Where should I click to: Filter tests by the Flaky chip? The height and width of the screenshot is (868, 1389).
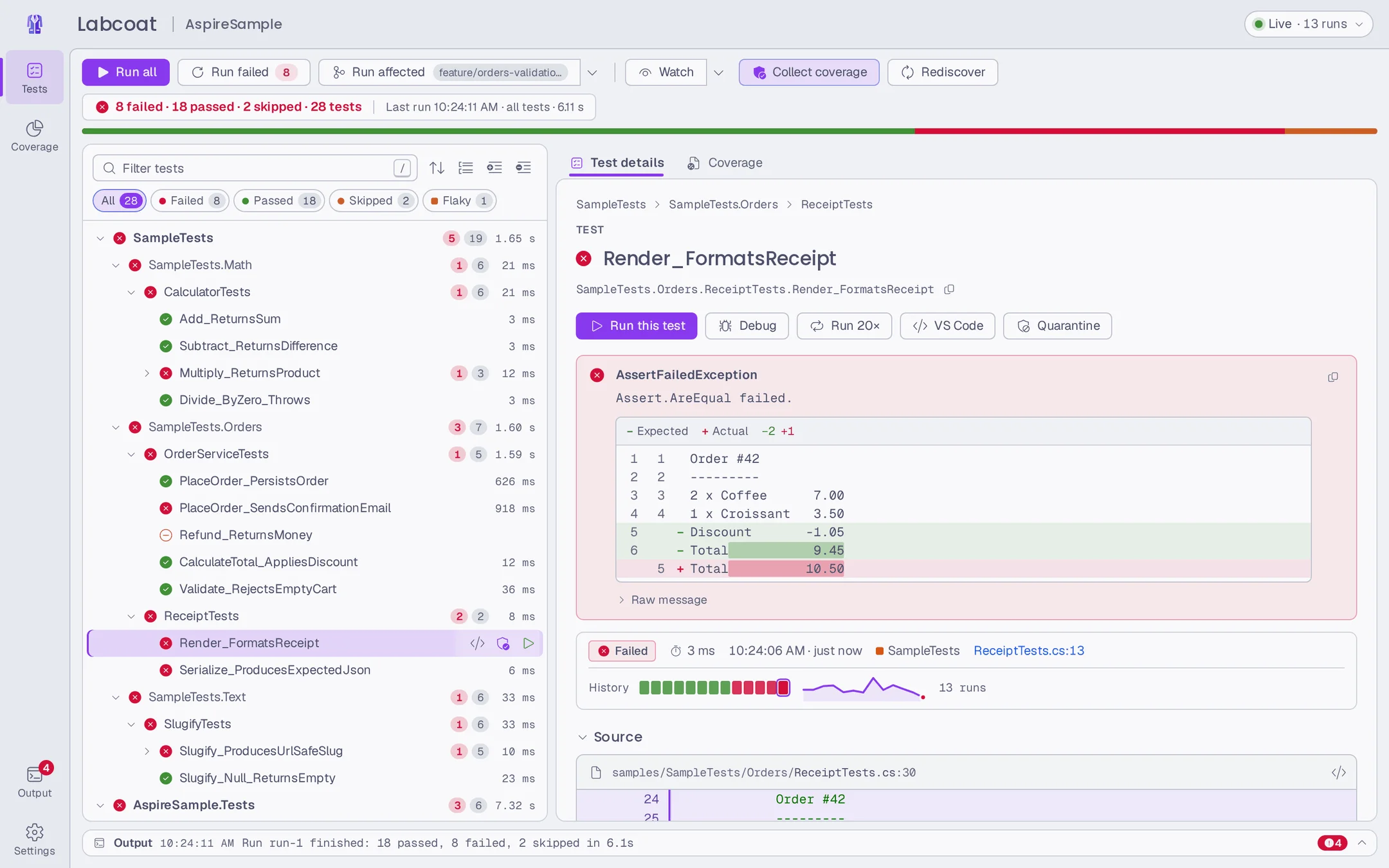(x=459, y=201)
